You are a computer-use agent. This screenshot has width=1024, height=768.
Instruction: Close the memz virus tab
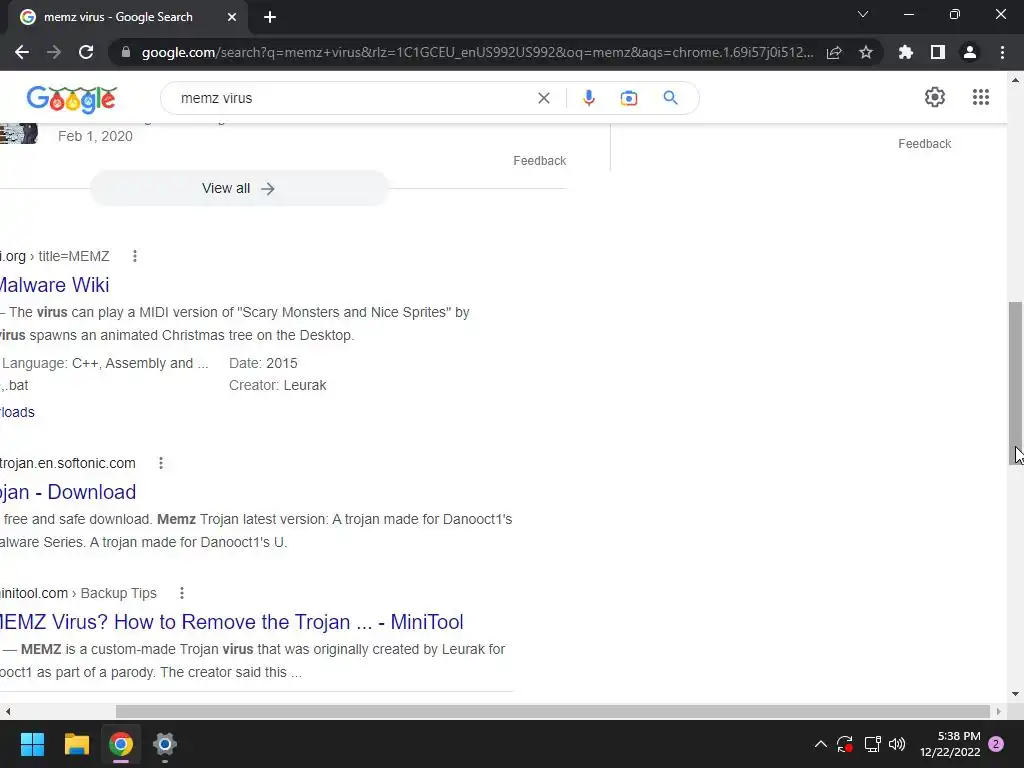[x=232, y=17]
